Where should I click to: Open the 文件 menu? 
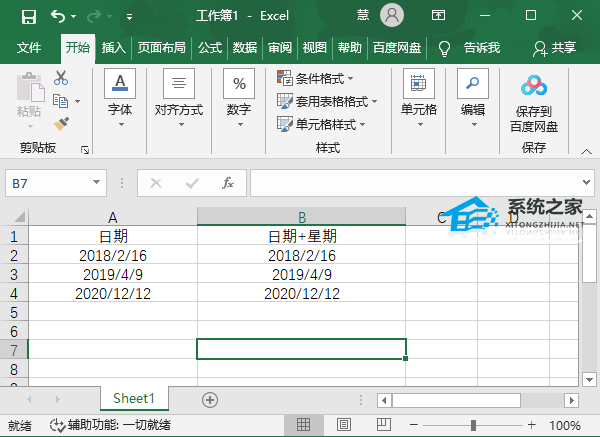tap(29, 48)
